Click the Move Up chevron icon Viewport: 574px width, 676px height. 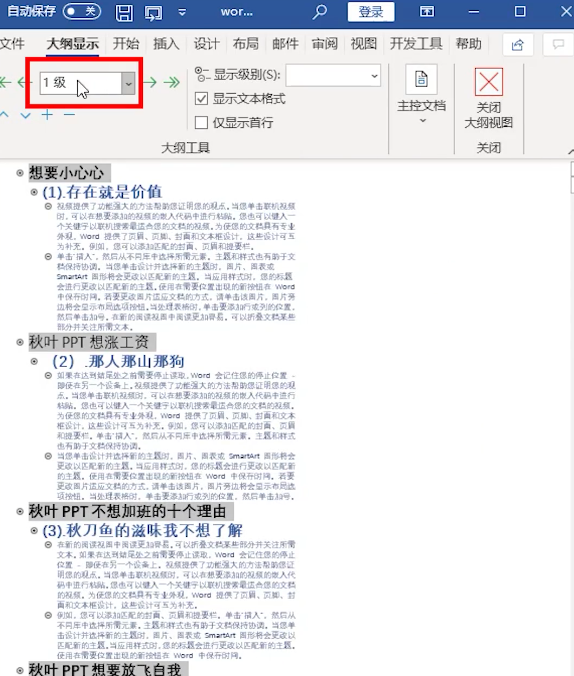pos(4,115)
